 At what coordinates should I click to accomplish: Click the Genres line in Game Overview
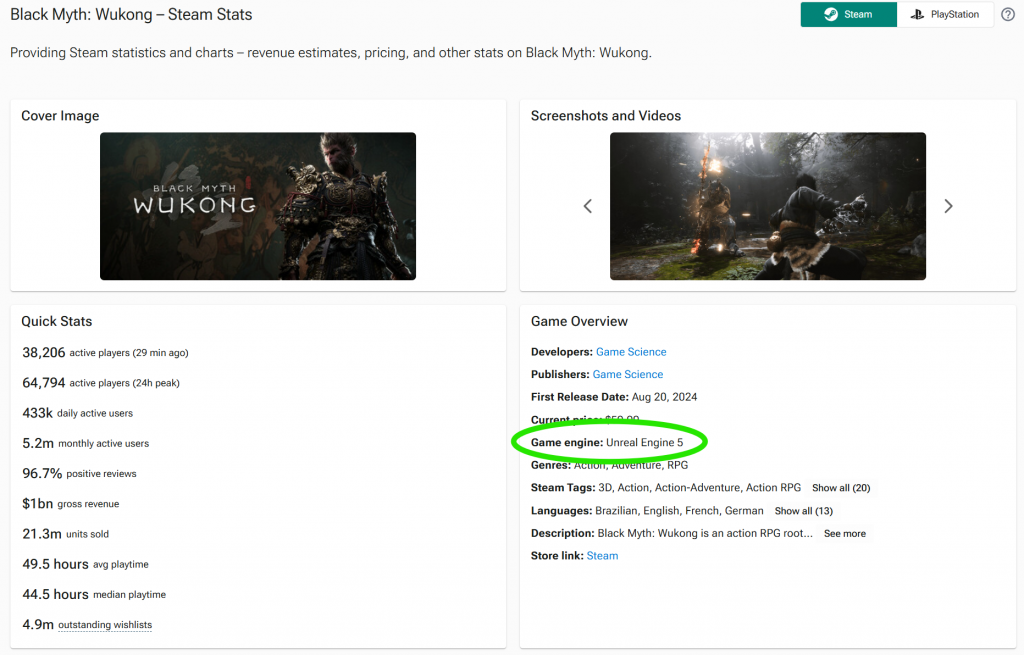609,465
